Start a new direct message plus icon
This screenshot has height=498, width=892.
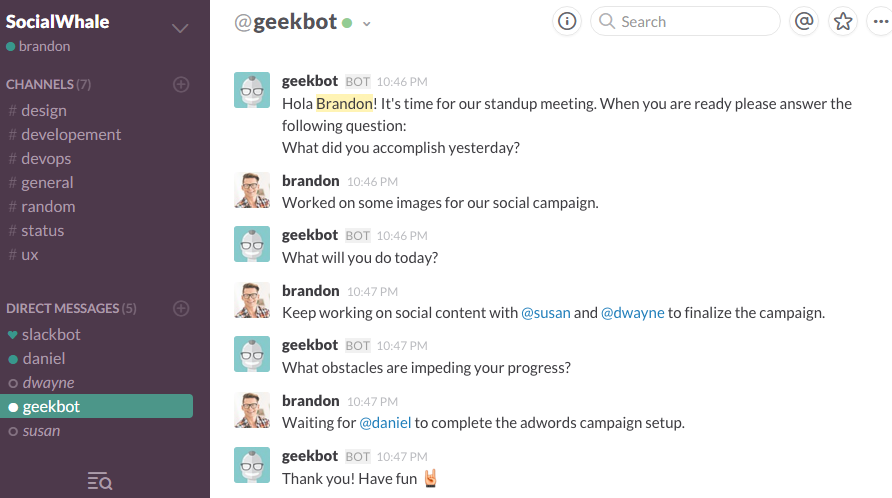tap(181, 308)
